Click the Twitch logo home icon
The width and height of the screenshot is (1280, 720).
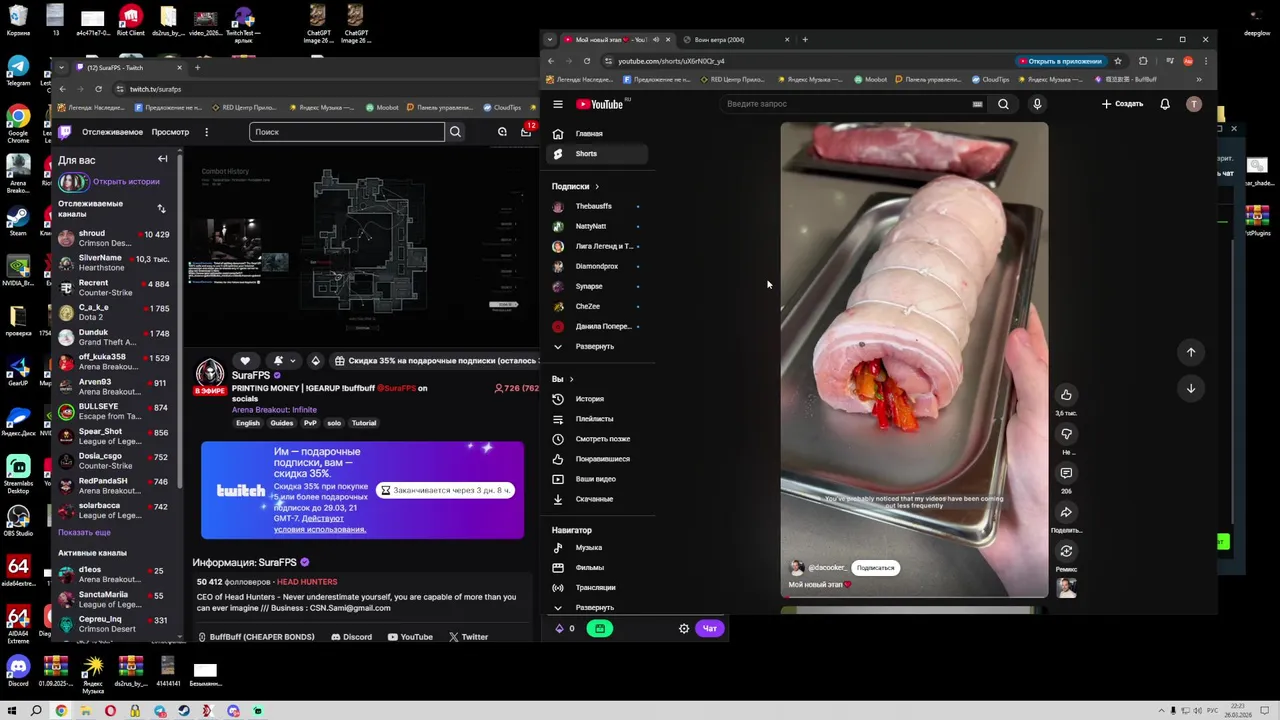pos(65,132)
